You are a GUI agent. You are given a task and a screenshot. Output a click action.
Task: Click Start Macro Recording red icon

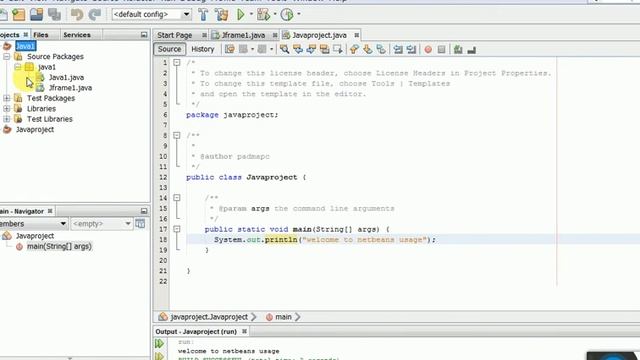pos(428,49)
